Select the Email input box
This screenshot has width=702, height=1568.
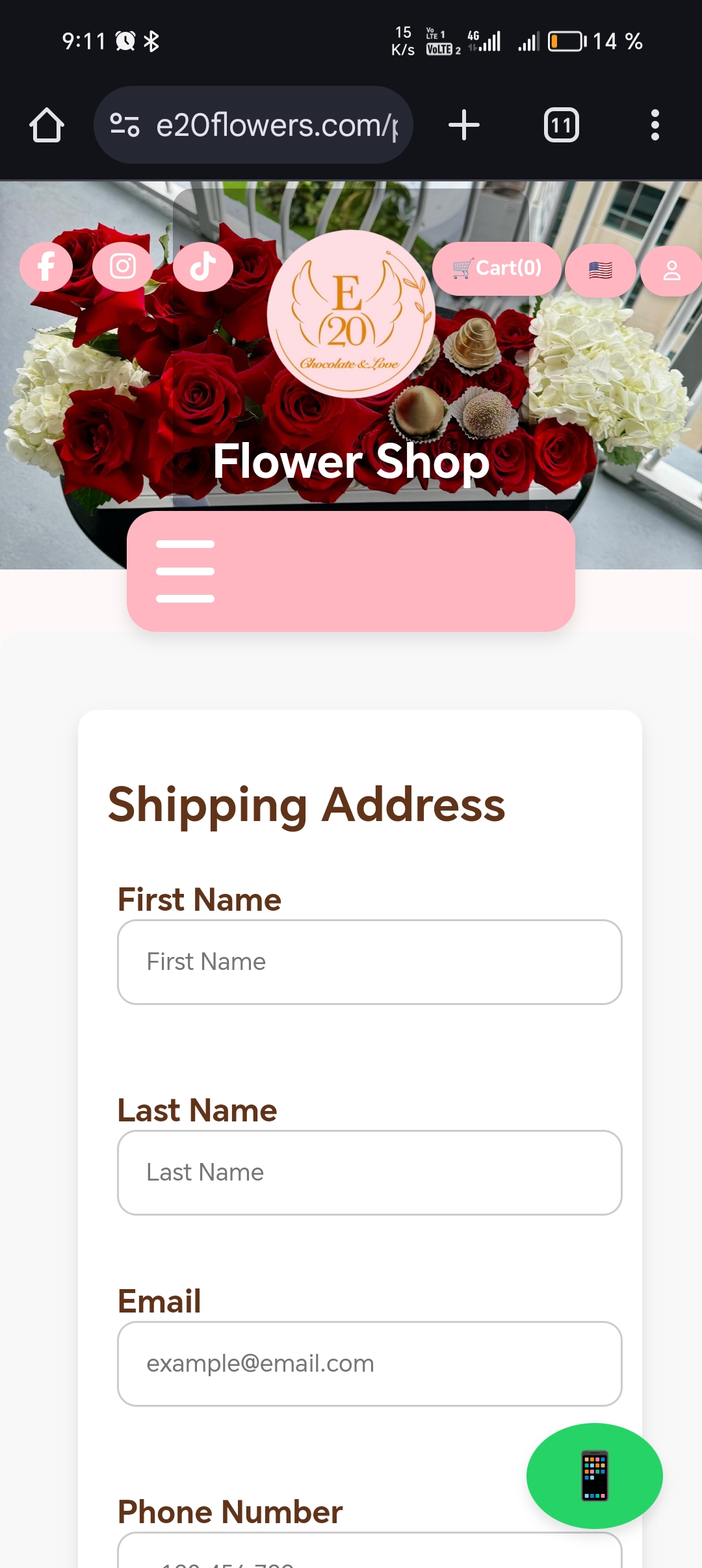(369, 1363)
